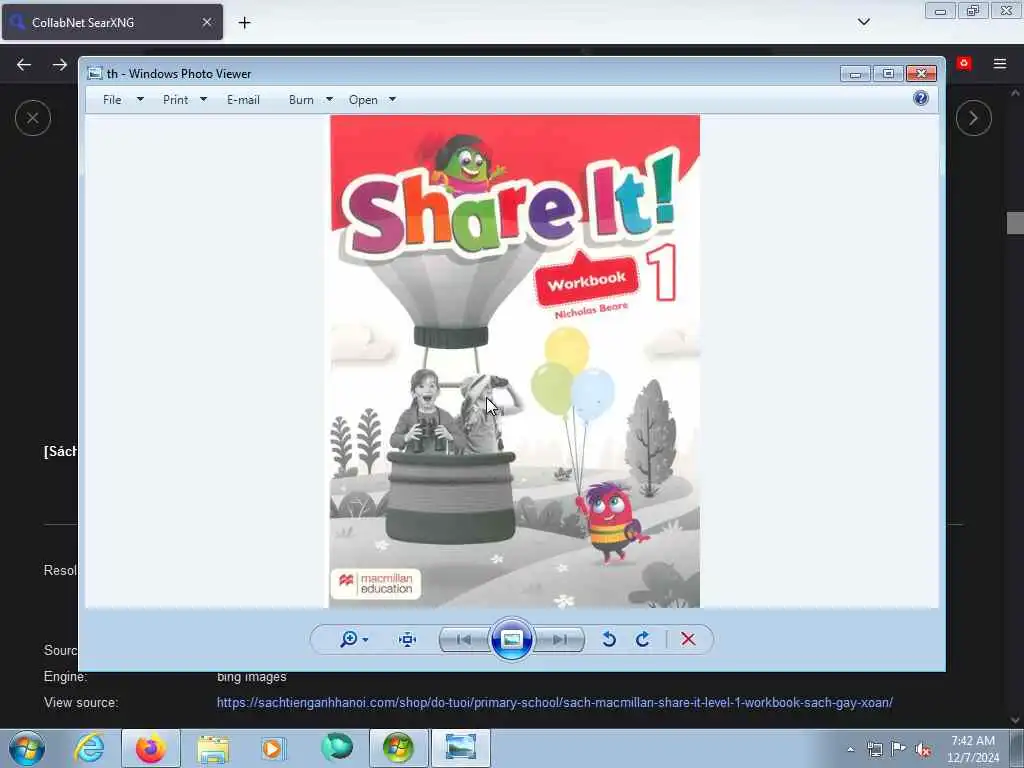Viewport: 1024px width, 768px height.
Task: Go back in the browser
Action: 24,65
